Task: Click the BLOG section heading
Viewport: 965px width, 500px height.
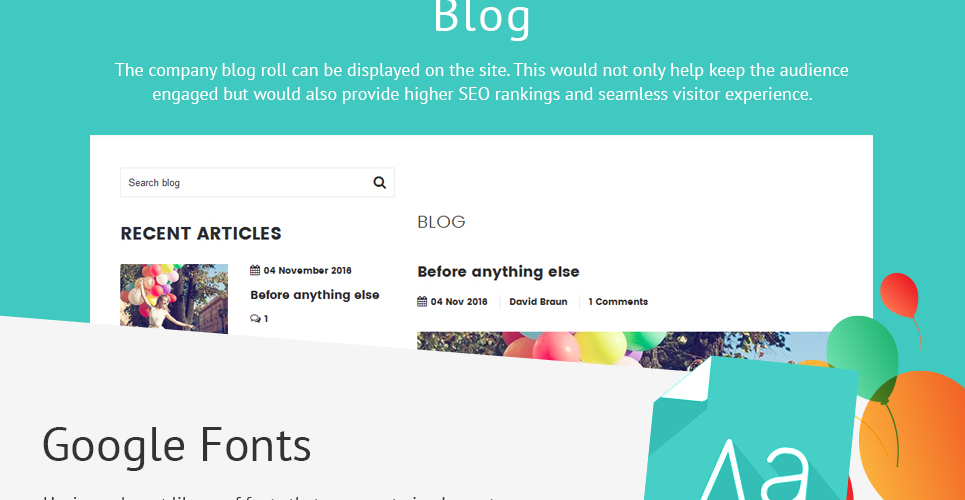Action: (441, 222)
